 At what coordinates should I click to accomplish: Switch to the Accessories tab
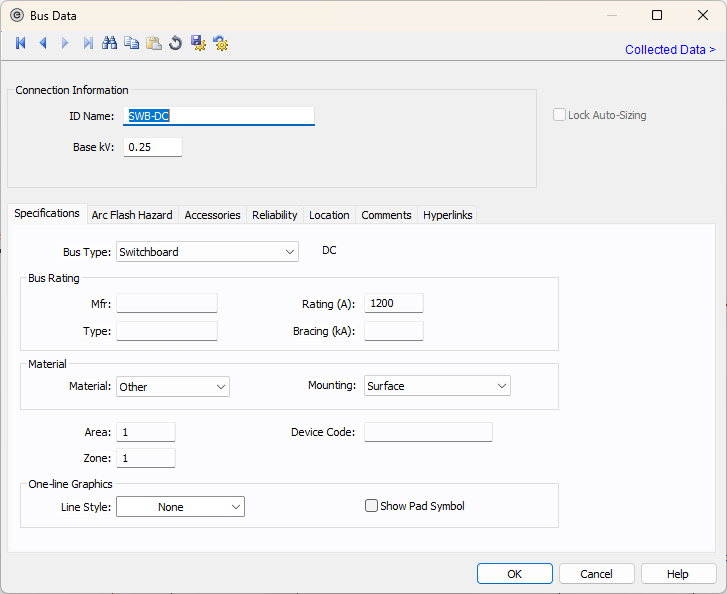coord(212,215)
